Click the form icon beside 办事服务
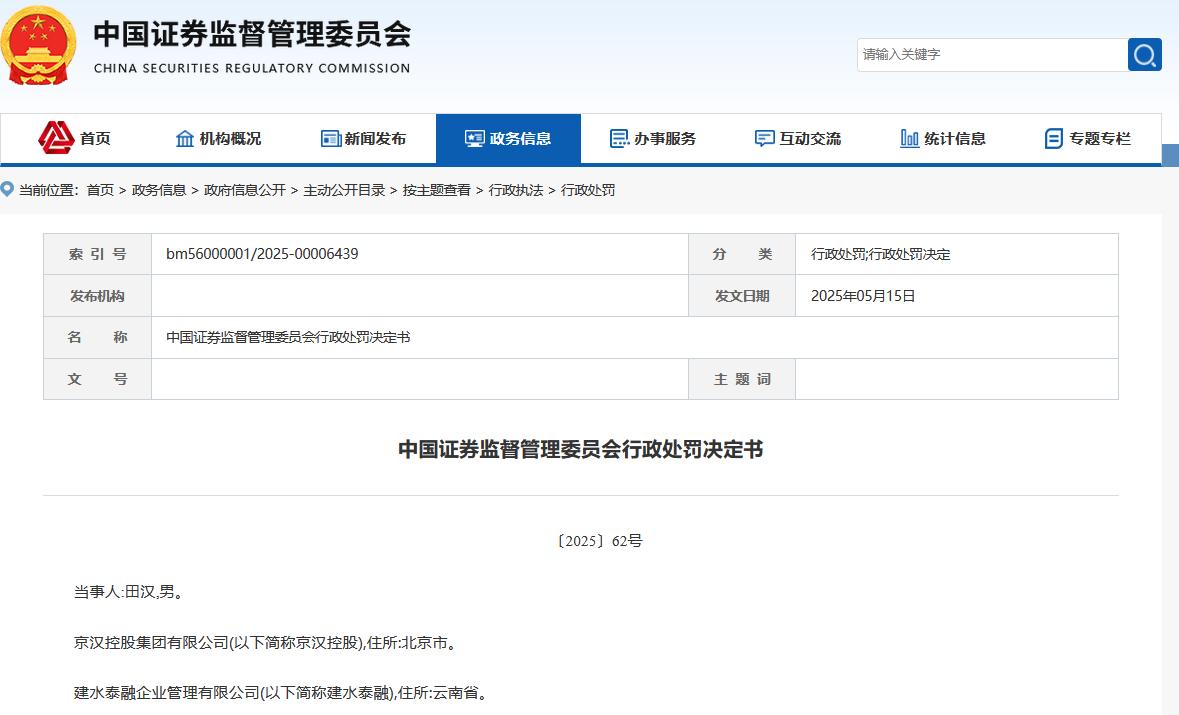Screen dimensions: 1179x715 (x=619, y=138)
